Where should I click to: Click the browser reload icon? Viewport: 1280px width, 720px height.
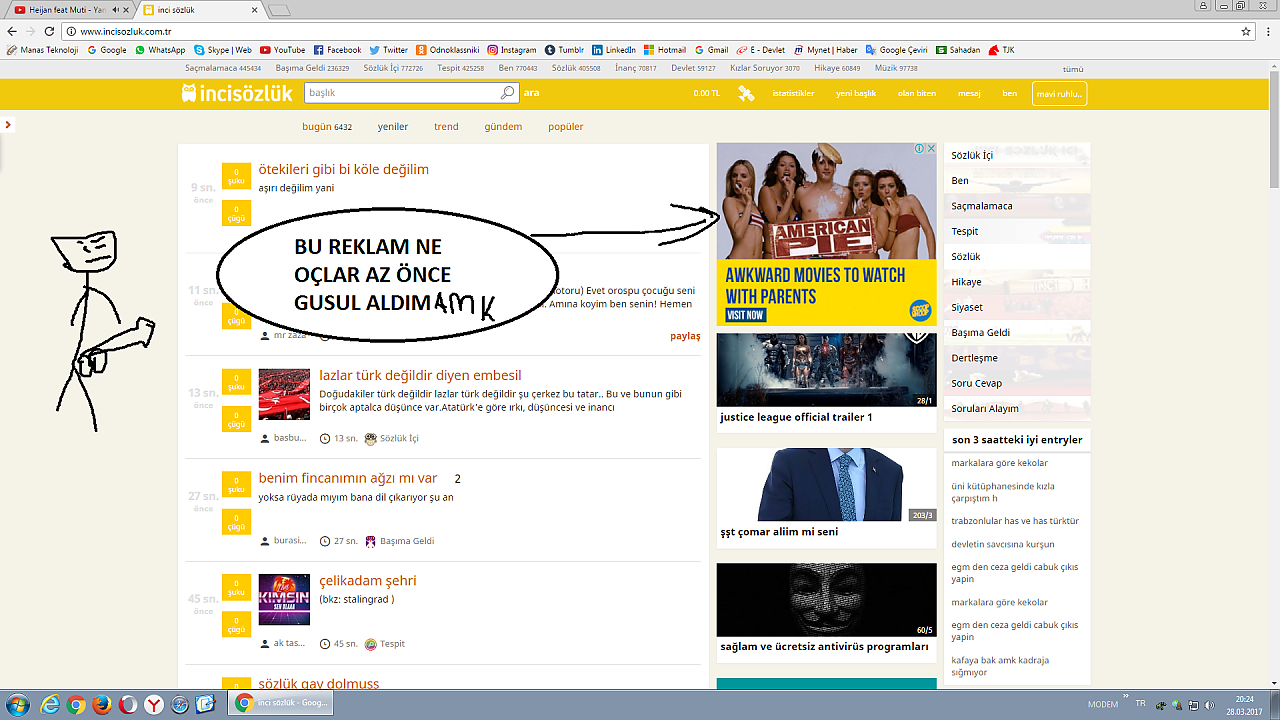[50, 31]
